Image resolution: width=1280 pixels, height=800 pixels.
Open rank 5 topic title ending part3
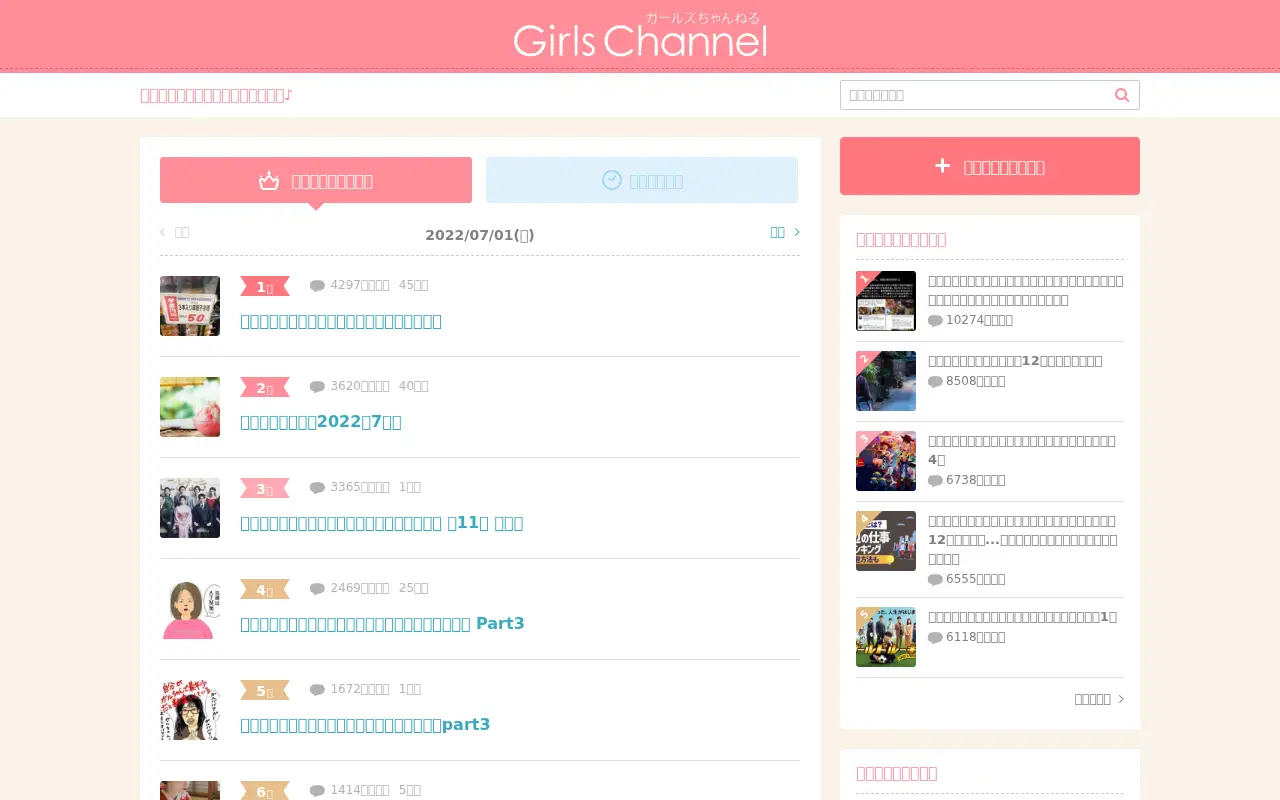[365, 725]
